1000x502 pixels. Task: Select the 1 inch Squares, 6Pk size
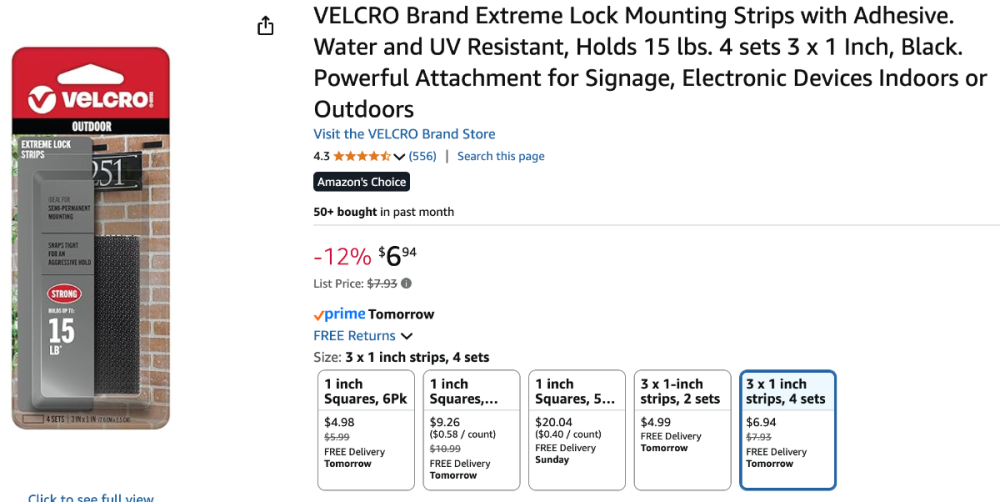point(365,430)
